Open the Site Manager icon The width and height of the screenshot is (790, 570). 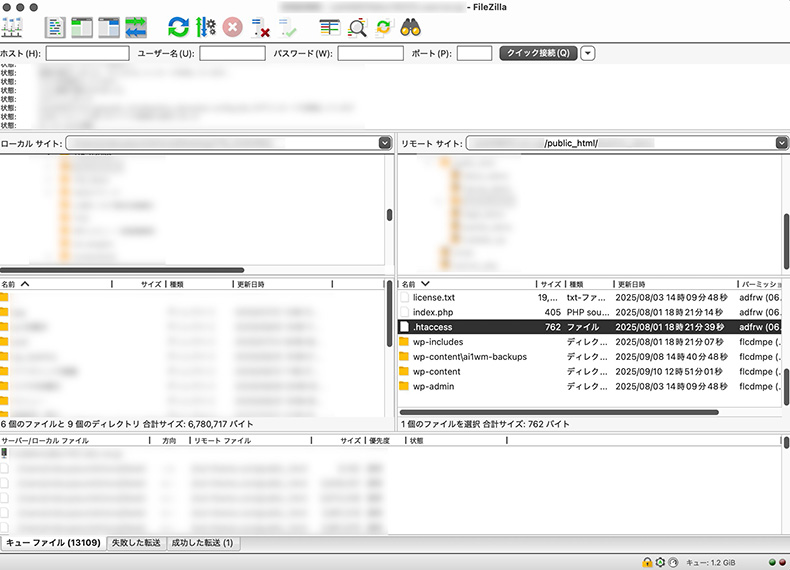(14, 27)
